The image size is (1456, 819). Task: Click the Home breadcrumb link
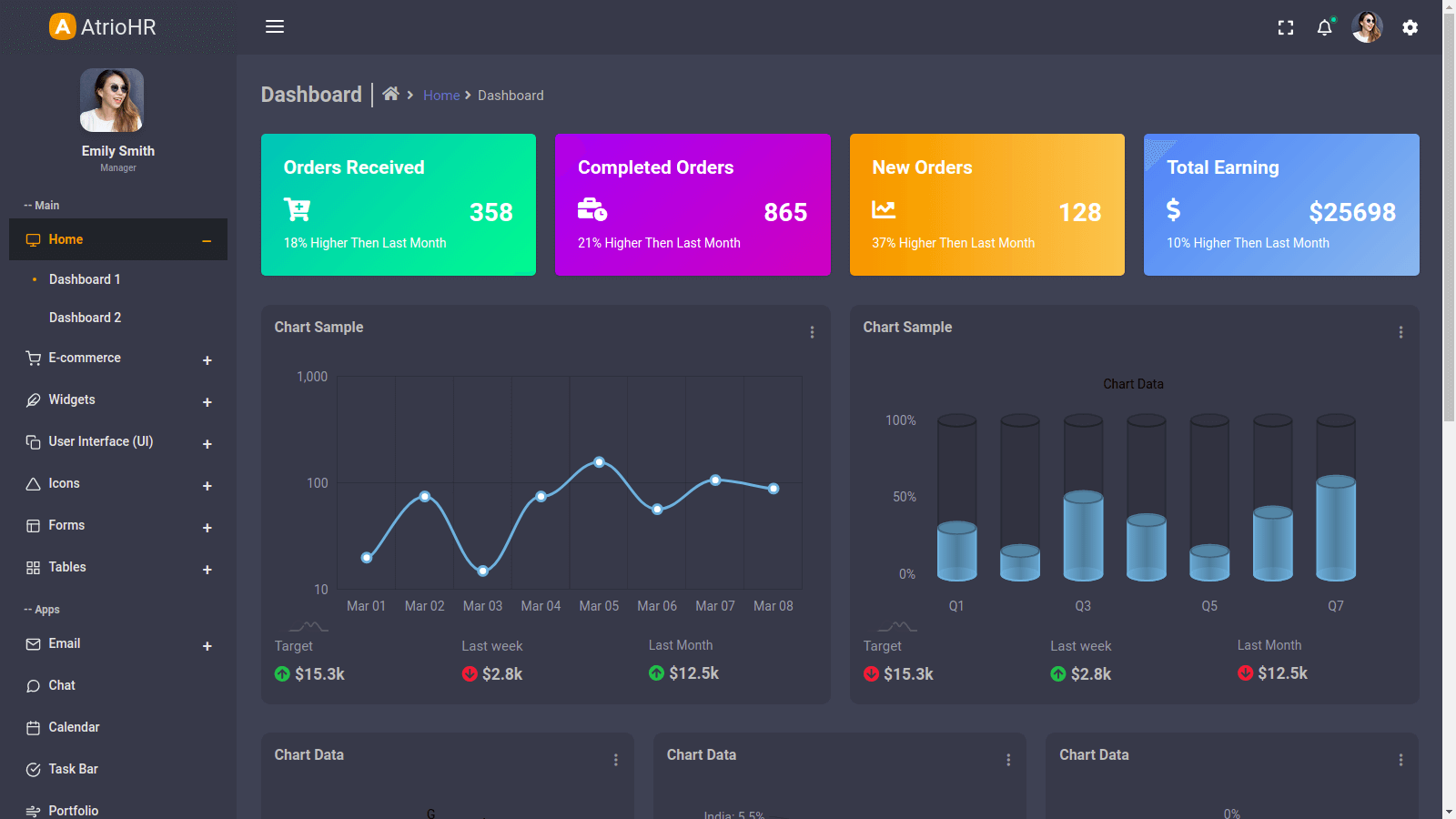pyautogui.click(x=441, y=96)
